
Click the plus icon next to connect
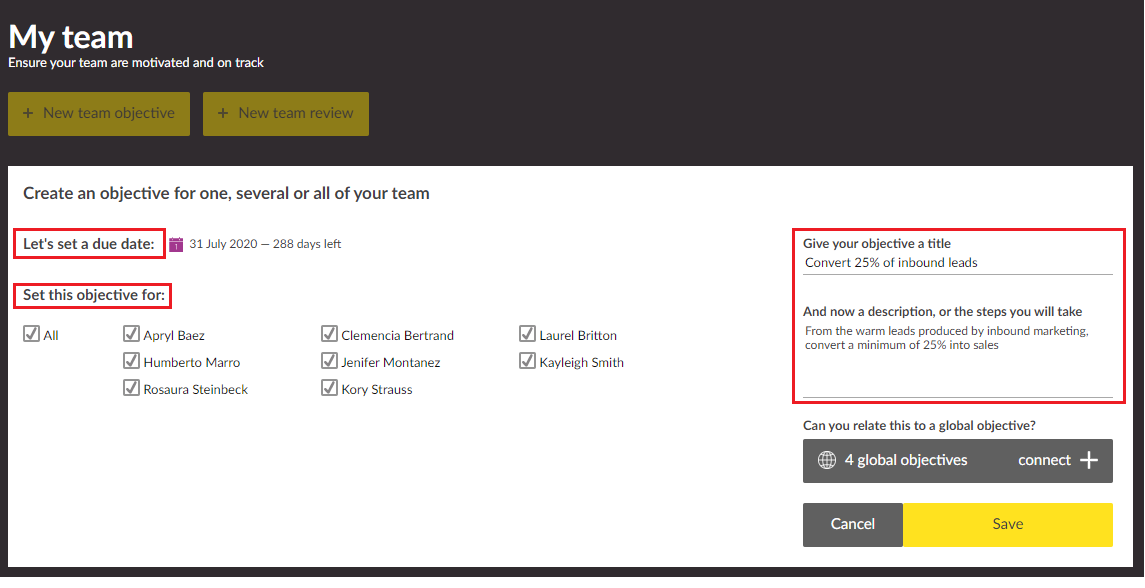[1089, 461]
